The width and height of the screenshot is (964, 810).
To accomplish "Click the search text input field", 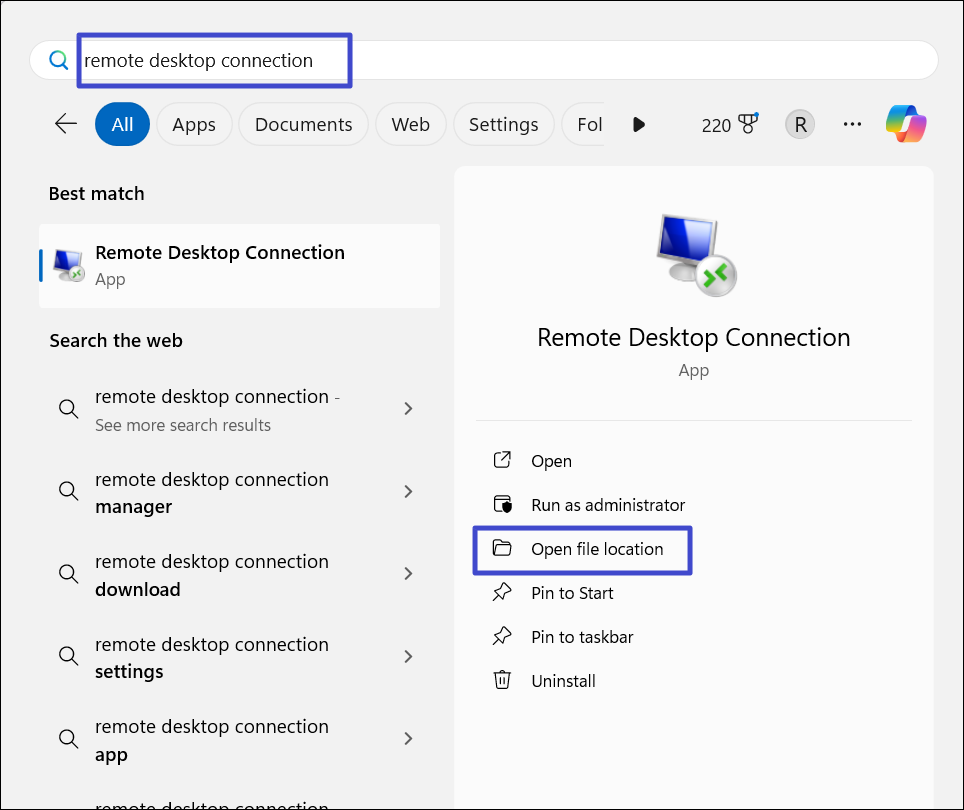I will click(x=500, y=61).
